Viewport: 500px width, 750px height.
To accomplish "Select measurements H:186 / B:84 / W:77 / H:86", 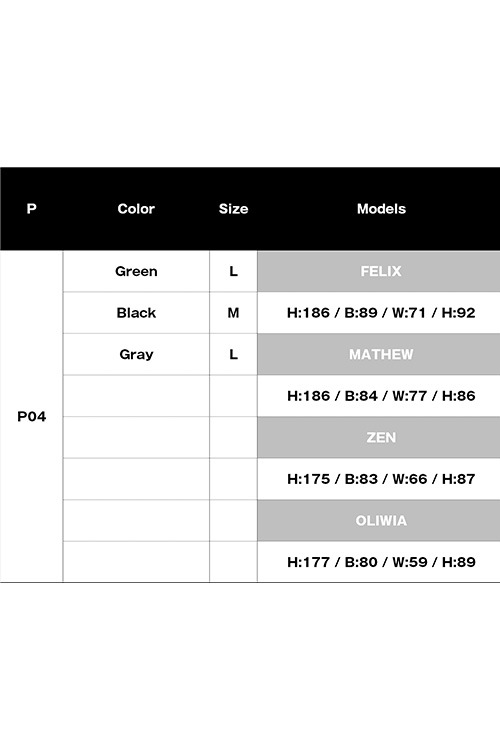I will (381, 396).
